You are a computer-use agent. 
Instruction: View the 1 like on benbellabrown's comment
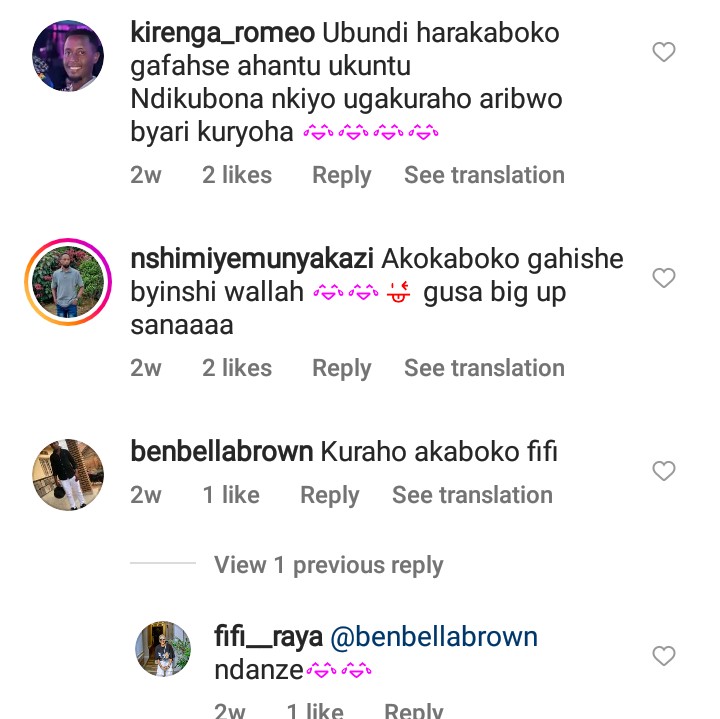pyautogui.click(x=230, y=495)
